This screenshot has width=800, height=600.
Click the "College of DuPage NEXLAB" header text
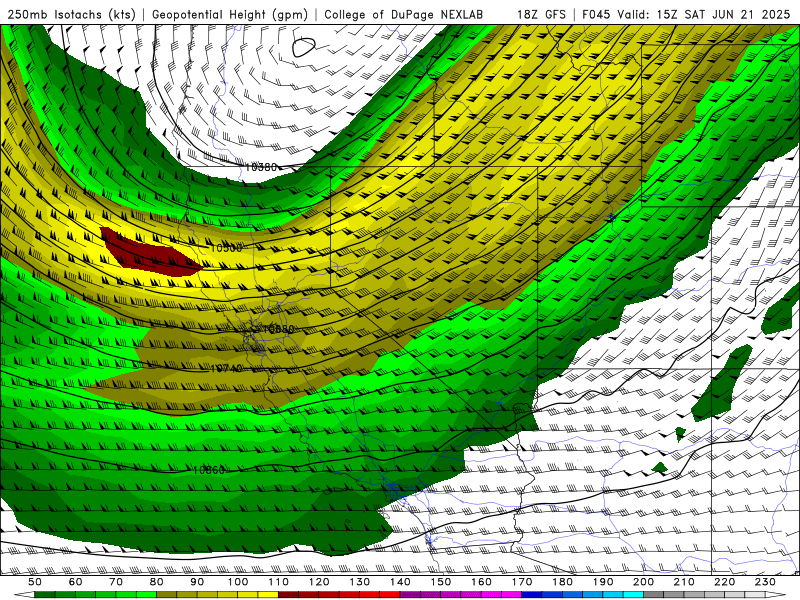(404, 14)
